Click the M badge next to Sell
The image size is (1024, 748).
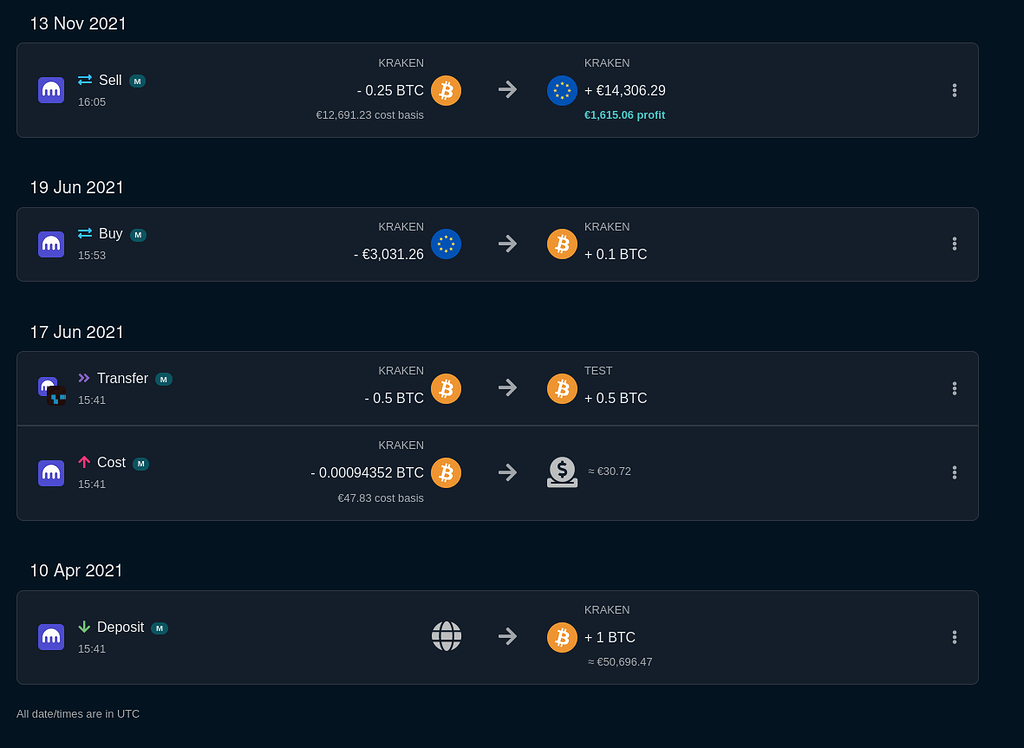point(137,81)
